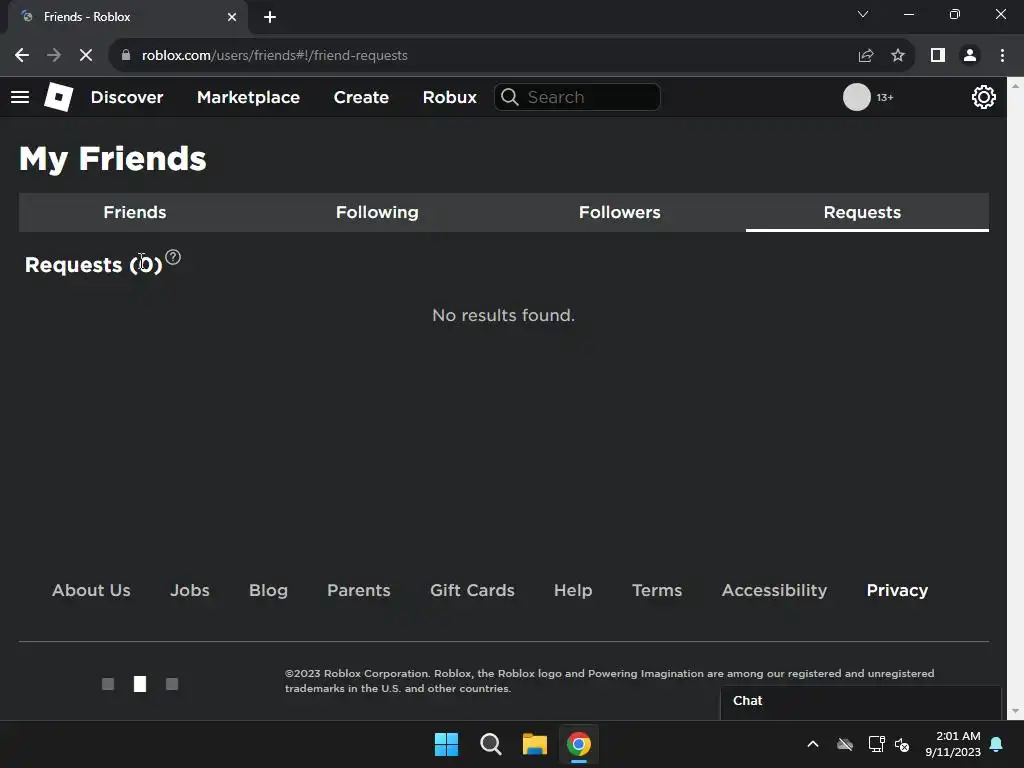Image resolution: width=1024 pixels, height=768 pixels.
Task: Open the Jobs footer link
Action: tap(189, 590)
